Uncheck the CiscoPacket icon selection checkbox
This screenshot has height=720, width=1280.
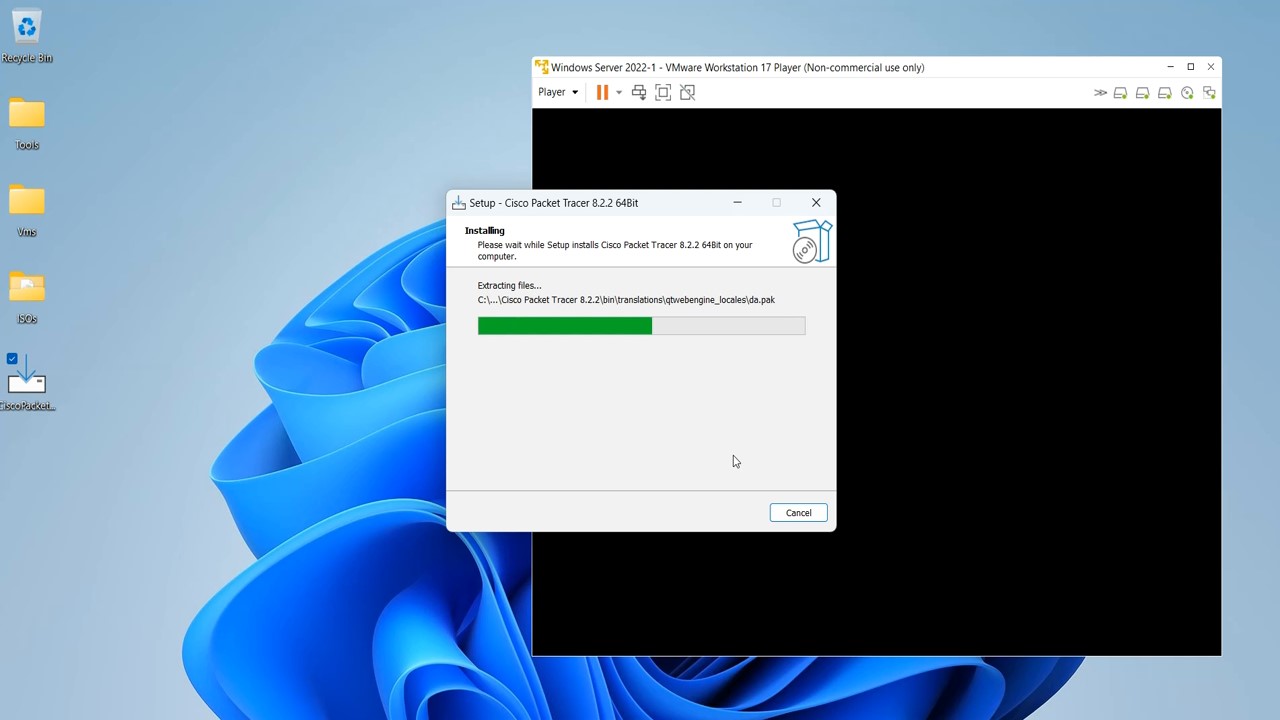(12, 359)
